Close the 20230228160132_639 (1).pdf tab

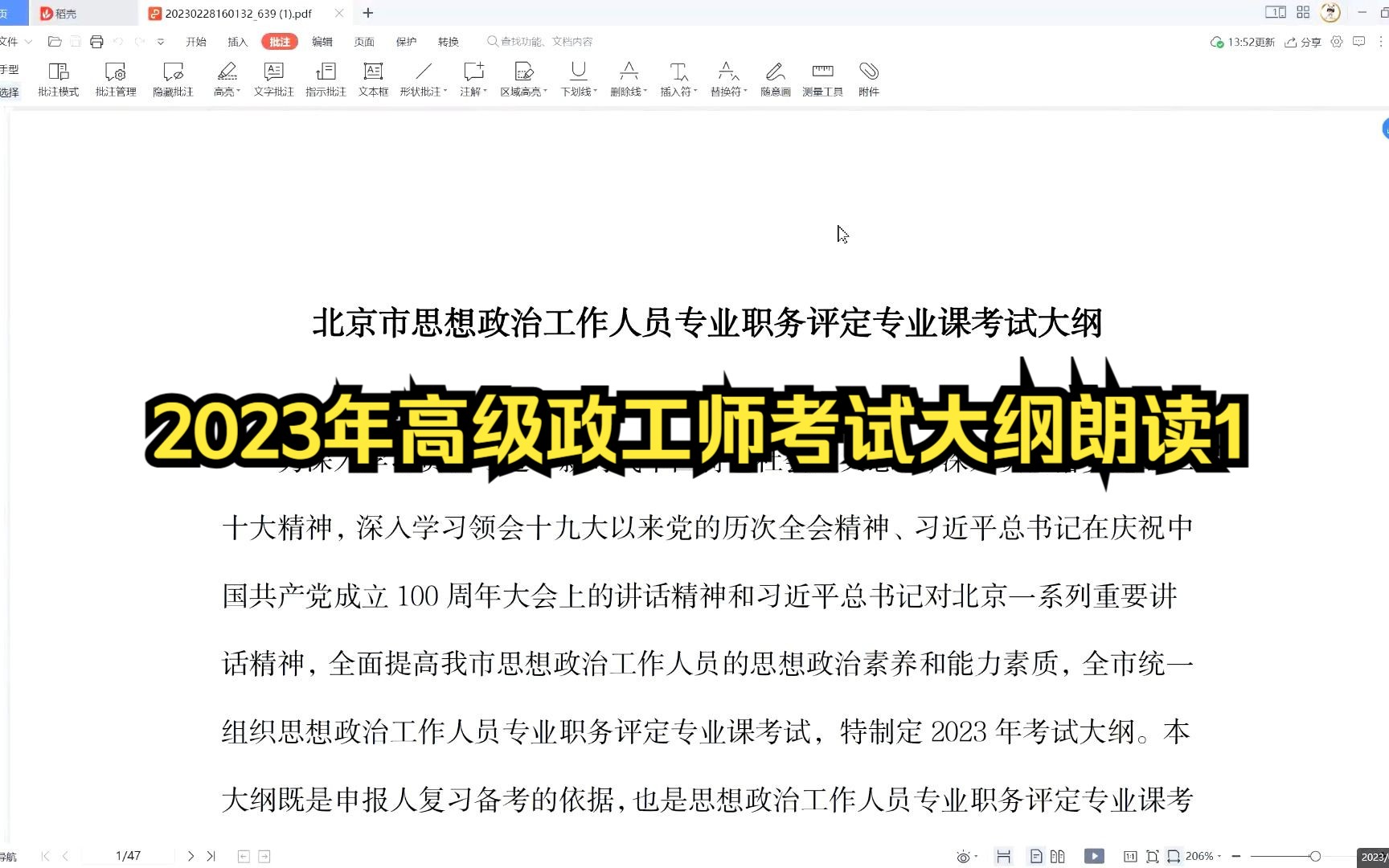[339, 13]
